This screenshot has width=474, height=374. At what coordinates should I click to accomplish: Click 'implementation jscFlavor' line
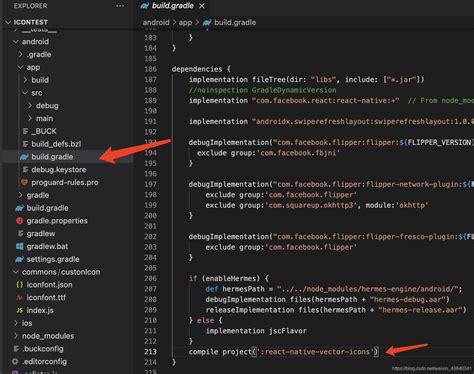point(256,331)
